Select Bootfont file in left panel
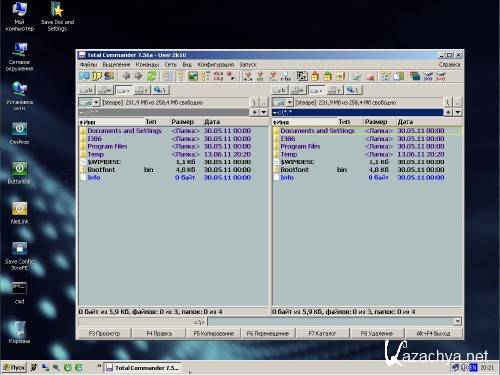Image resolution: width=500 pixels, height=375 pixels. 174,170
